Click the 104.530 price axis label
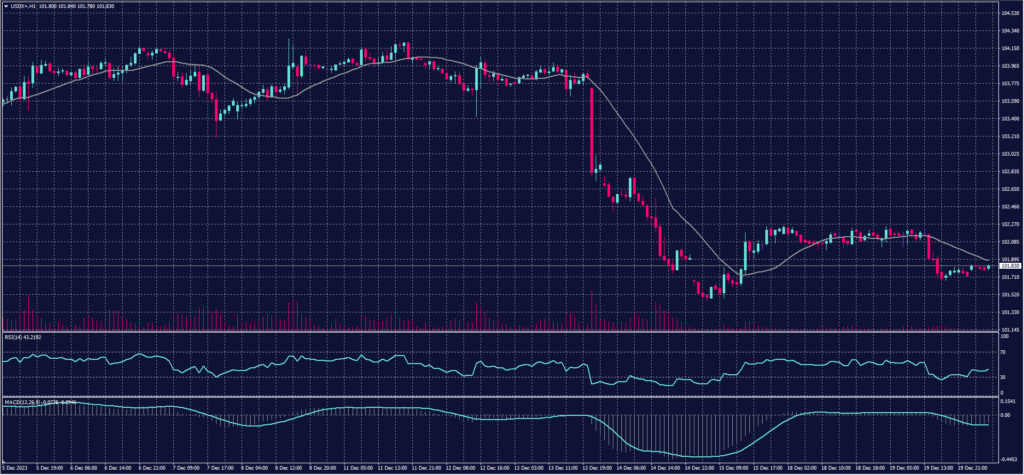Image resolution: width=1024 pixels, height=475 pixels. pyautogui.click(x=1009, y=13)
